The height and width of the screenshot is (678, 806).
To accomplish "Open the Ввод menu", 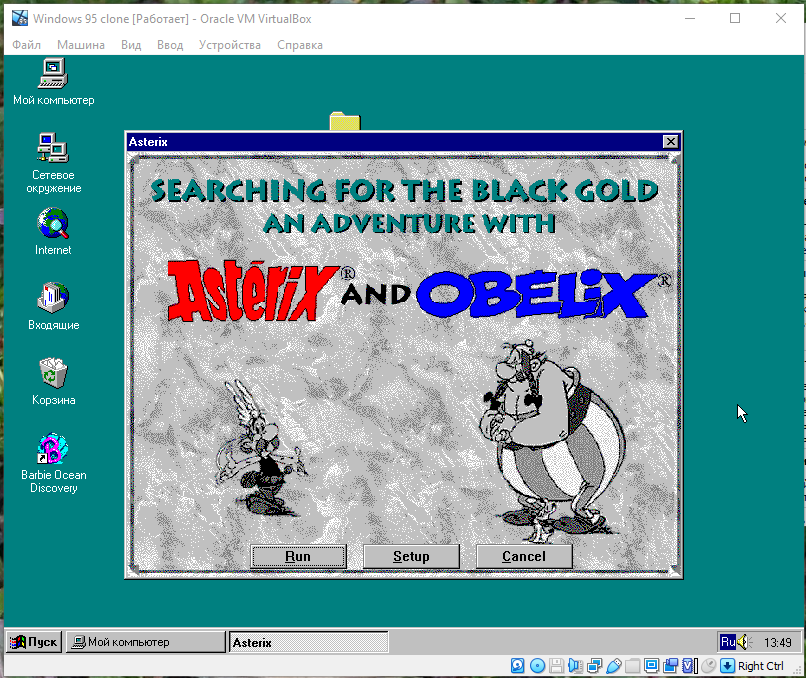I will pyautogui.click(x=170, y=45).
